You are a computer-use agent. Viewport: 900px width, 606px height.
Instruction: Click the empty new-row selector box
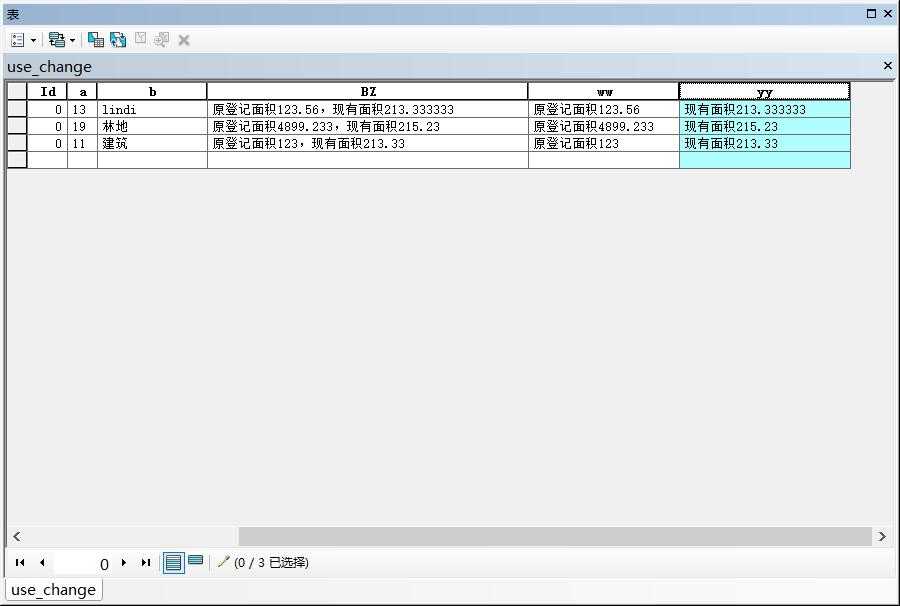(17, 160)
